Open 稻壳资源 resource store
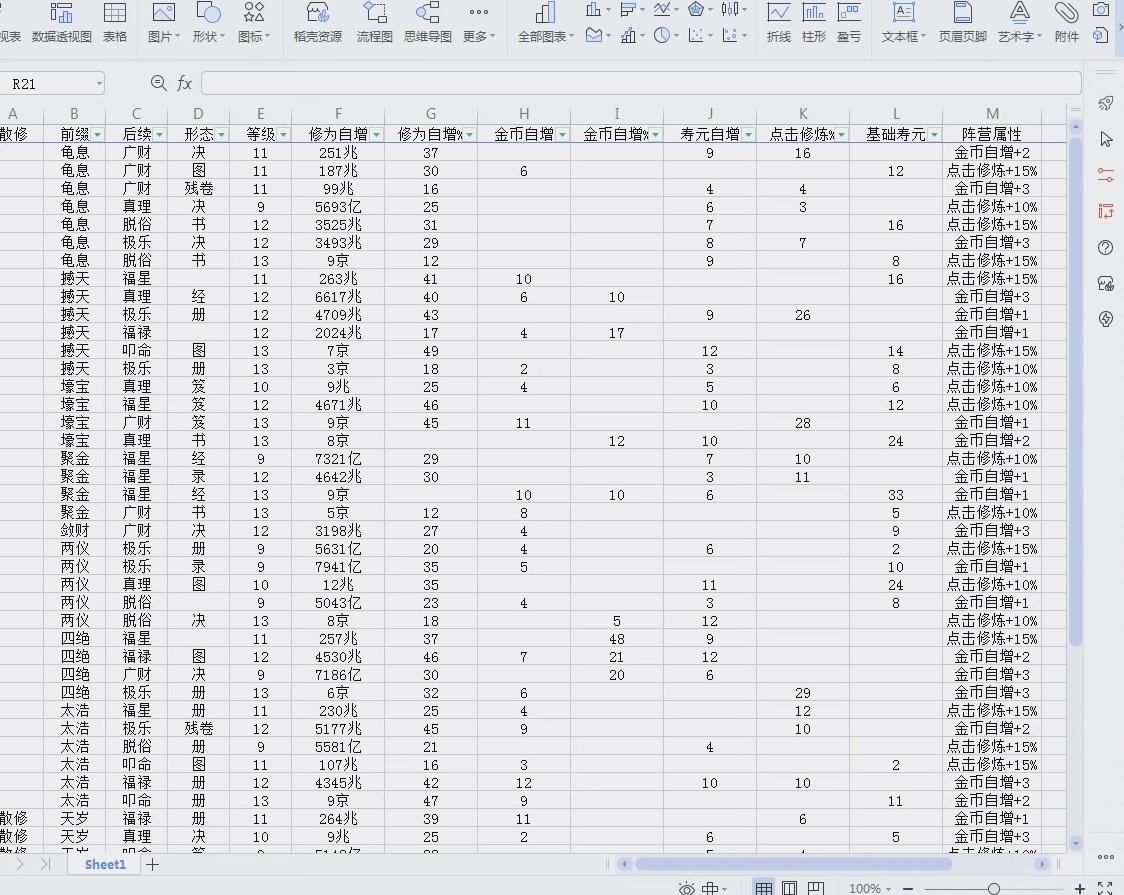Screen dimensions: 1124x895 [318, 23]
